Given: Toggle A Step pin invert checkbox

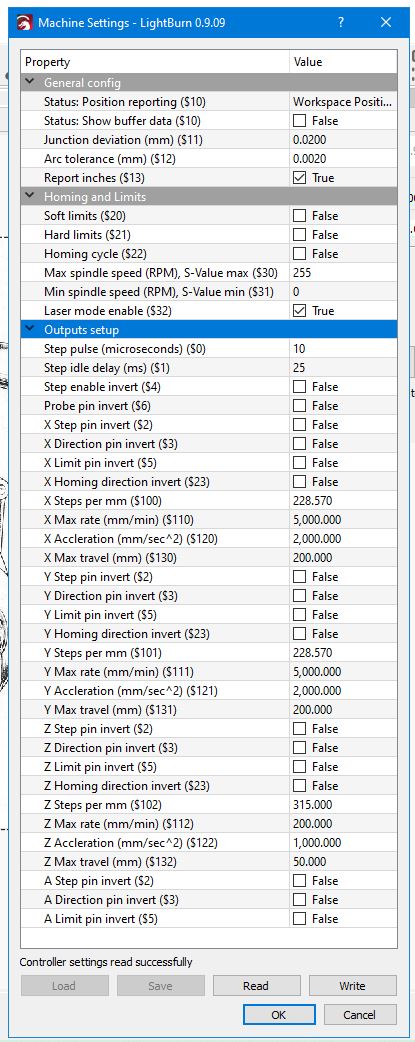Looking at the screenshot, I should (299, 881).
